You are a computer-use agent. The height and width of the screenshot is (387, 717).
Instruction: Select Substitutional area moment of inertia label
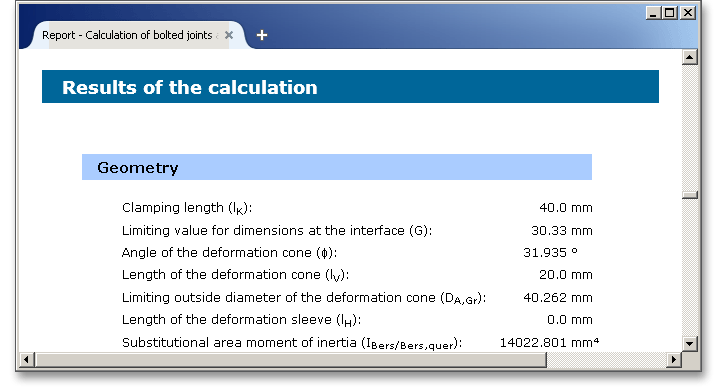(x=292, y=343)
